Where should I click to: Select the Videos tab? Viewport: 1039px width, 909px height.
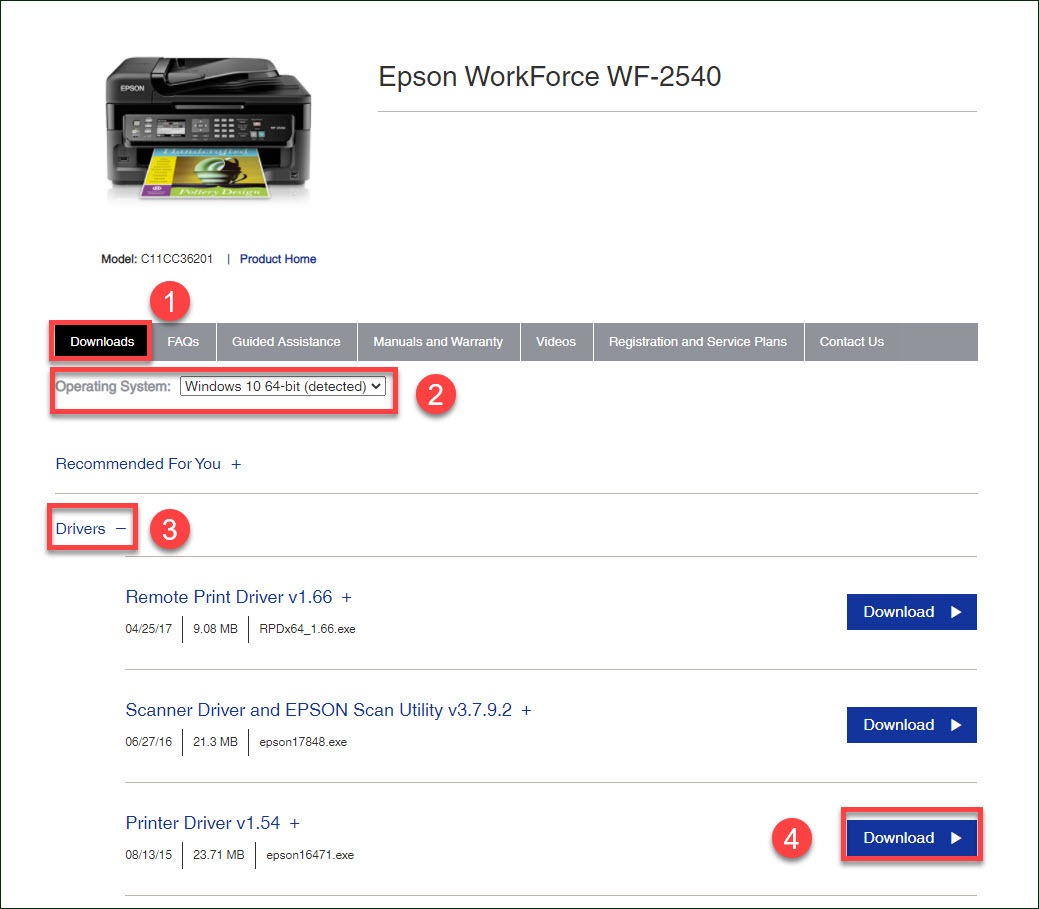pos(556,341)
